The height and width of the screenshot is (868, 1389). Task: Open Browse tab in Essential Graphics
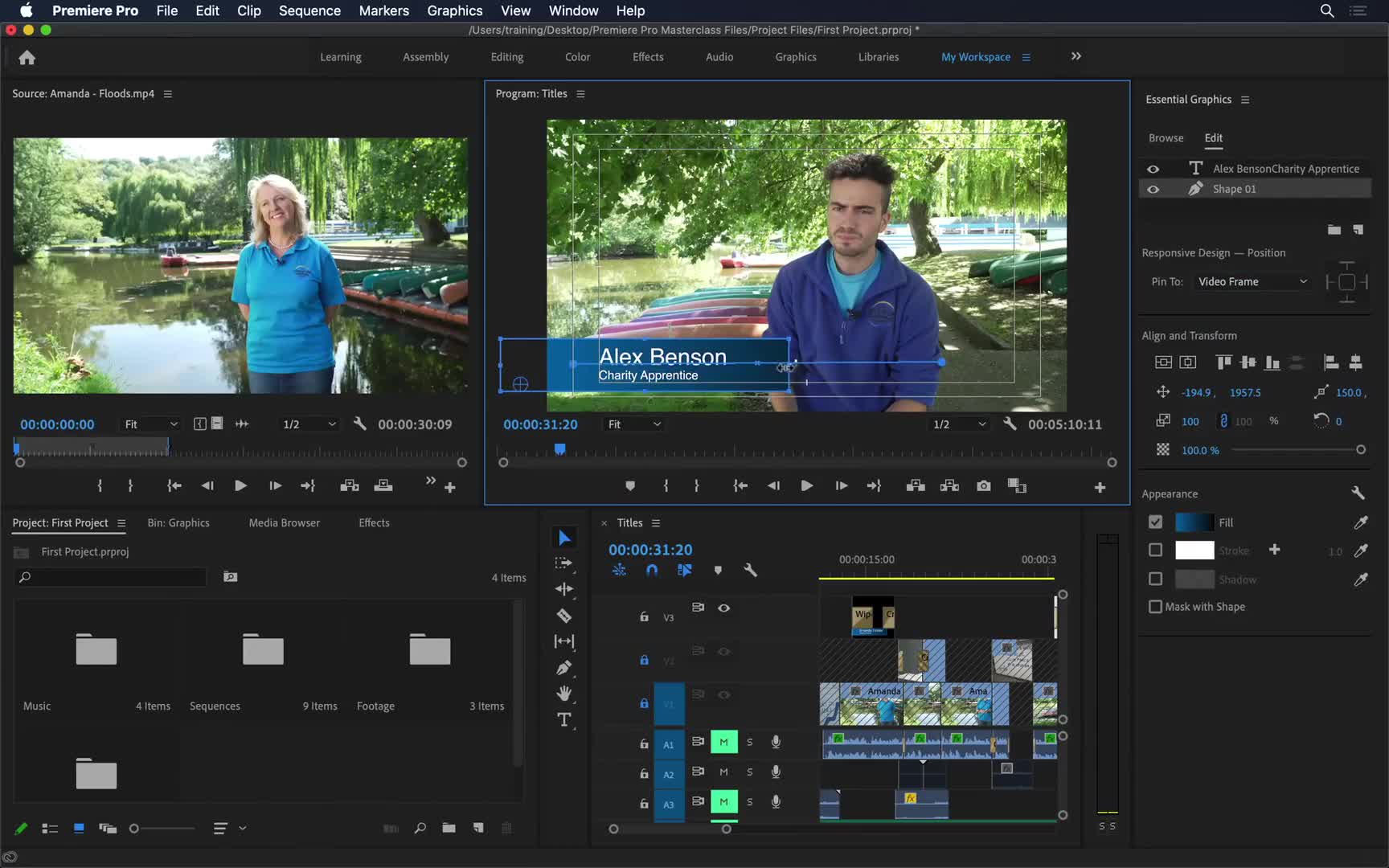click(x=1166, y=137)
